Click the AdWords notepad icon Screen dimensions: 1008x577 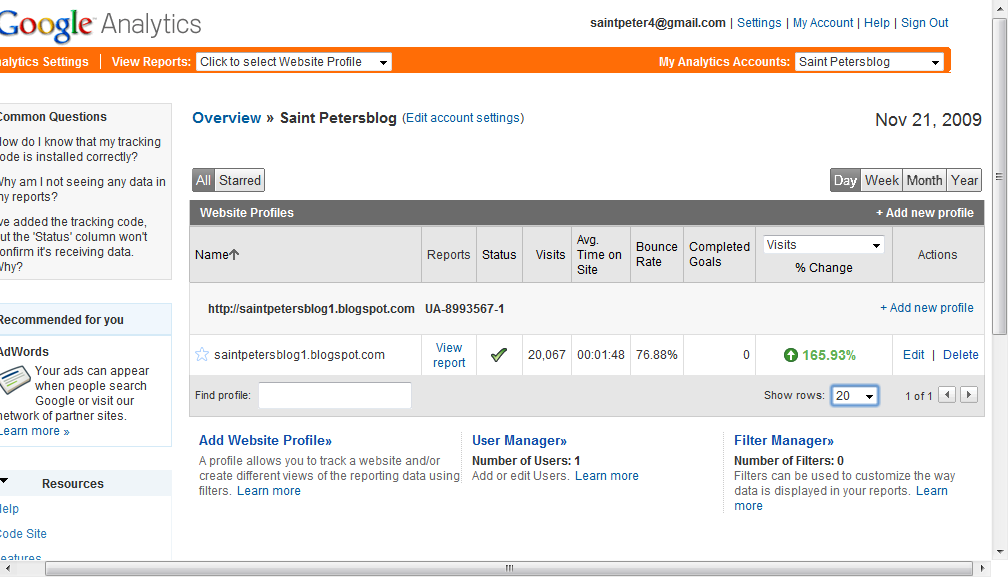pos(15,379)
